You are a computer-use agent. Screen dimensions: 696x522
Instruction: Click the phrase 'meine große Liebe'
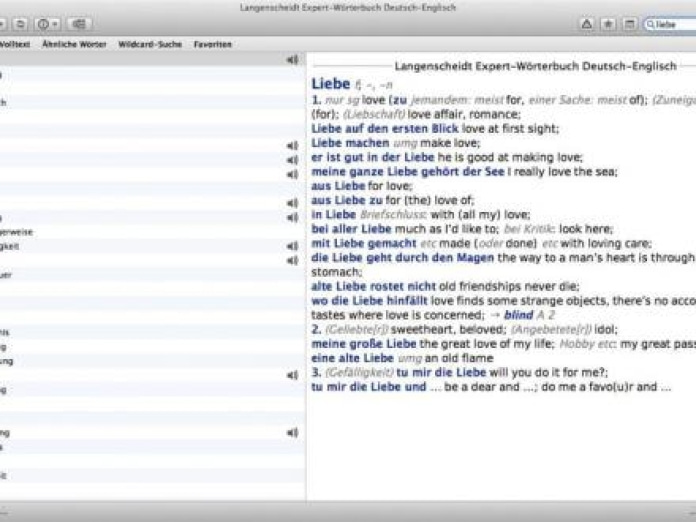pyautogui.click(x=364, y=344)
